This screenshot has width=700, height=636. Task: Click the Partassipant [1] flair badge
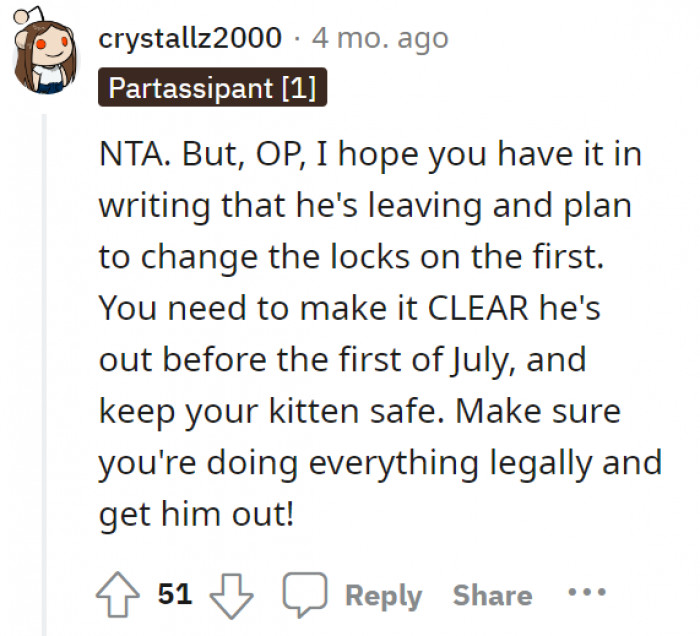click(212, 88)
